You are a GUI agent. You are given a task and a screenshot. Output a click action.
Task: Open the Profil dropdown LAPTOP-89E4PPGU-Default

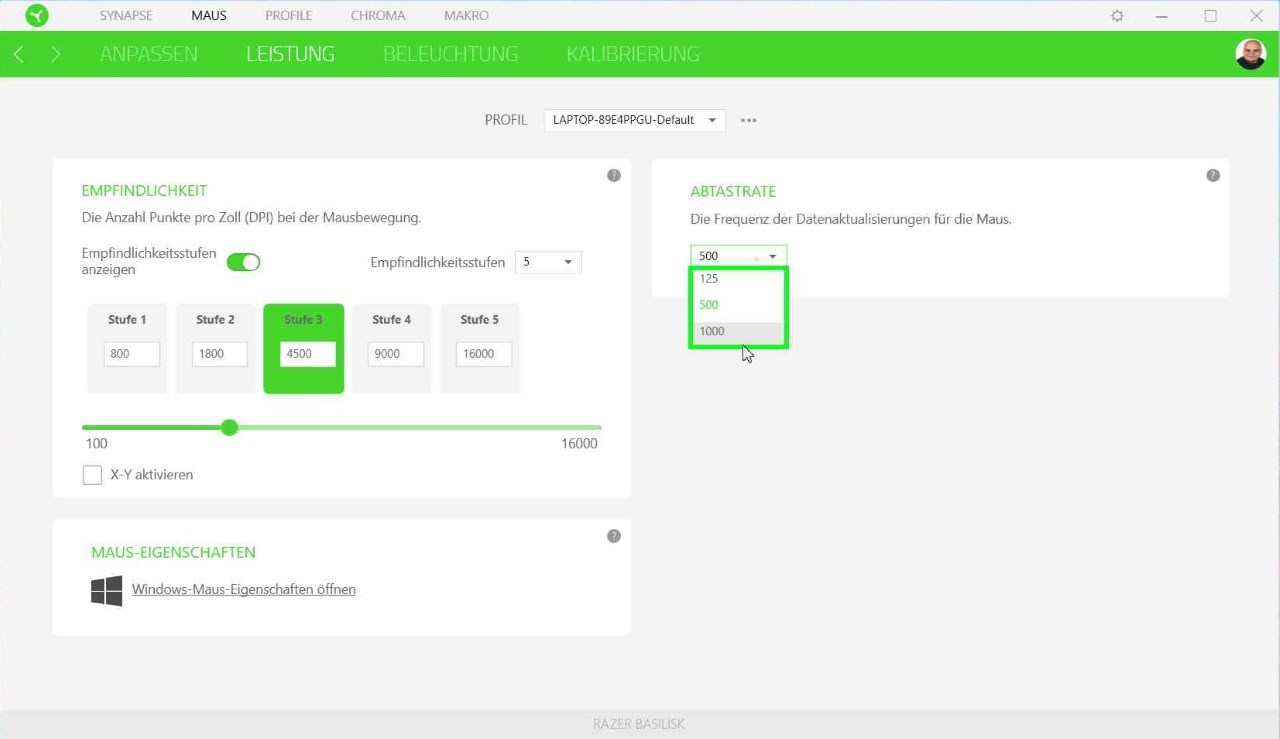tap(635, 120)
